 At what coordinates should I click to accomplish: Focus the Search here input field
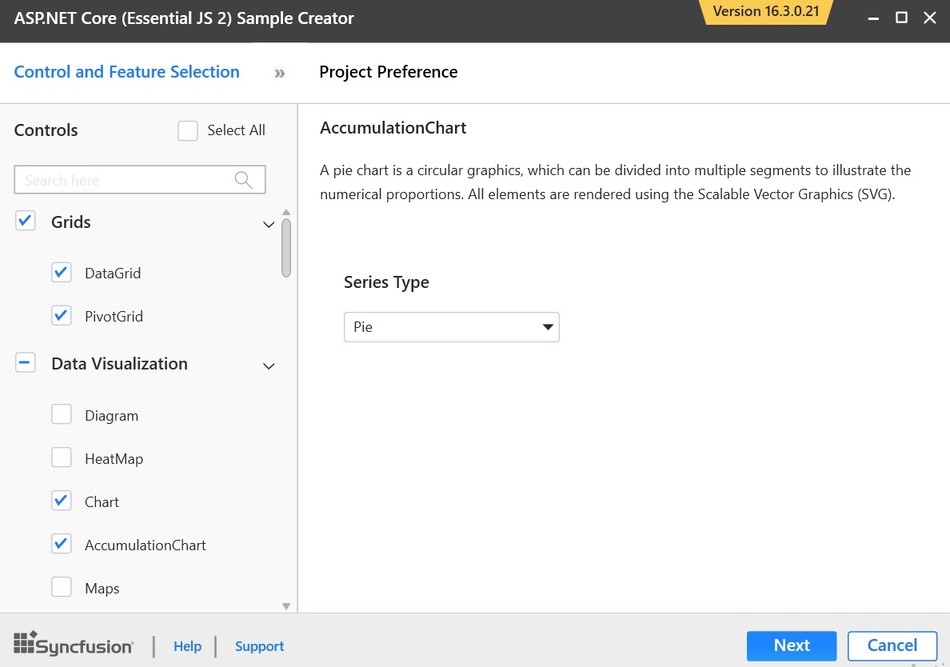139,180
